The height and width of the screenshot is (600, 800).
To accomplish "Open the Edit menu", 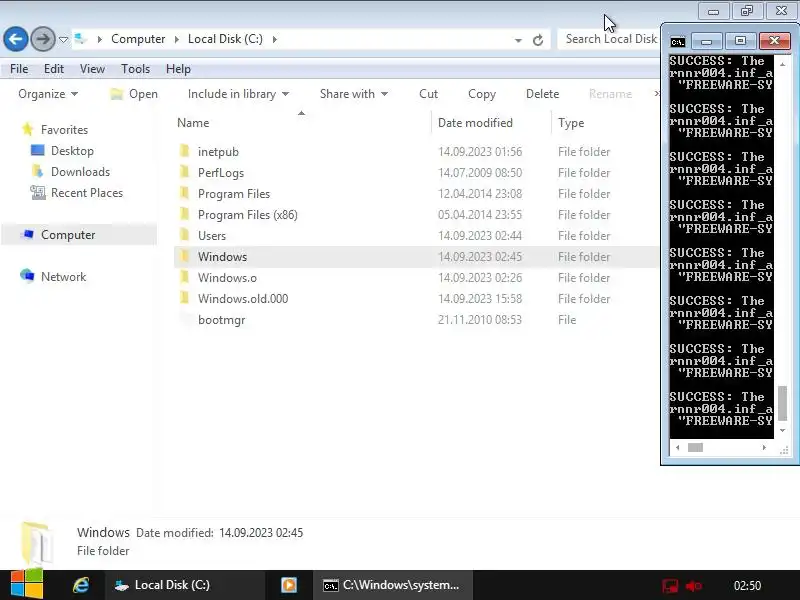I will click(x=54, y=69).
